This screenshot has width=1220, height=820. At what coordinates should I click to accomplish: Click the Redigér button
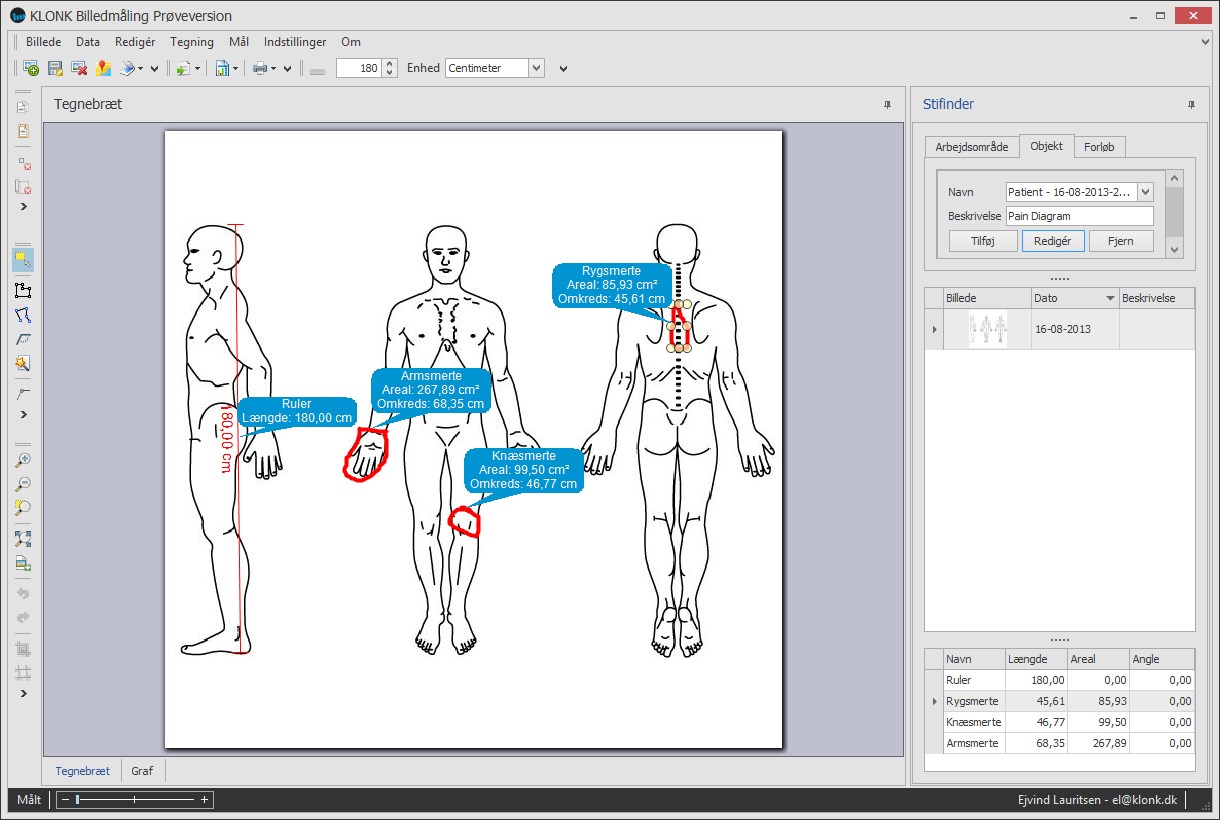pos(1052,241)
